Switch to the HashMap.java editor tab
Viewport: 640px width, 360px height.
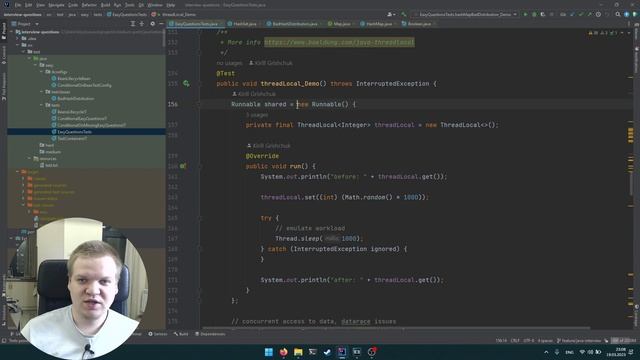(x=378, y=24)
